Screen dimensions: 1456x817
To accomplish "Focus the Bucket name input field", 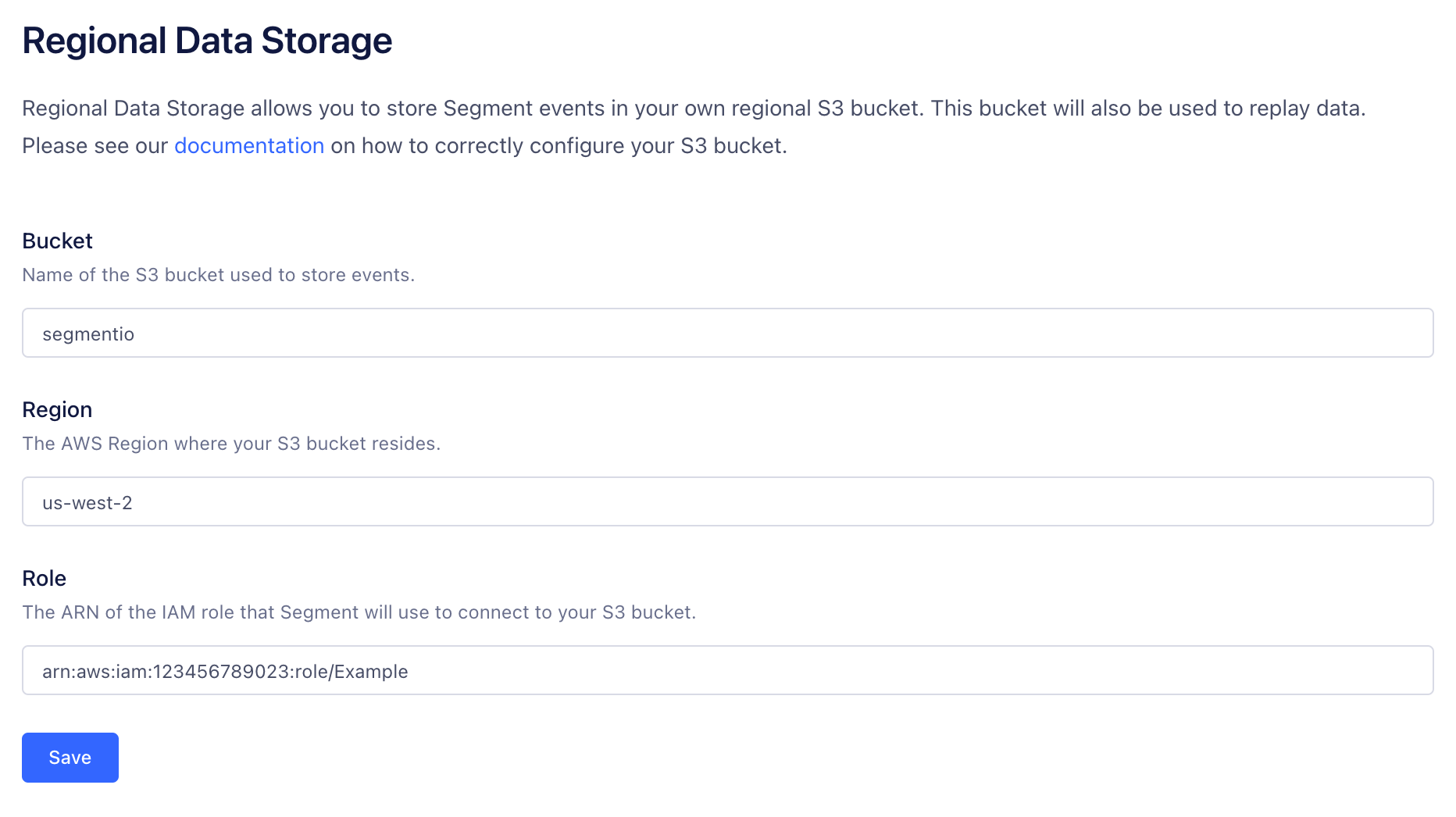I will [727, 334].
